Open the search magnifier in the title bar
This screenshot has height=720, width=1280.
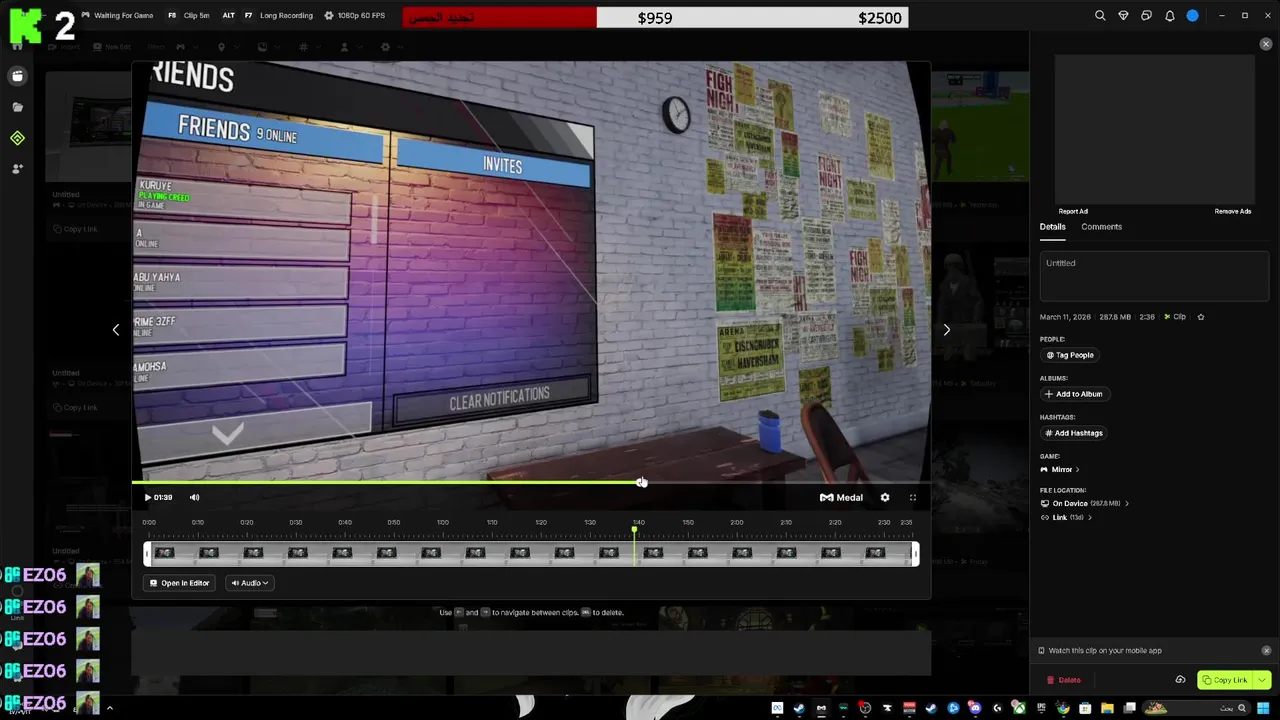[x=1100, y=16]
